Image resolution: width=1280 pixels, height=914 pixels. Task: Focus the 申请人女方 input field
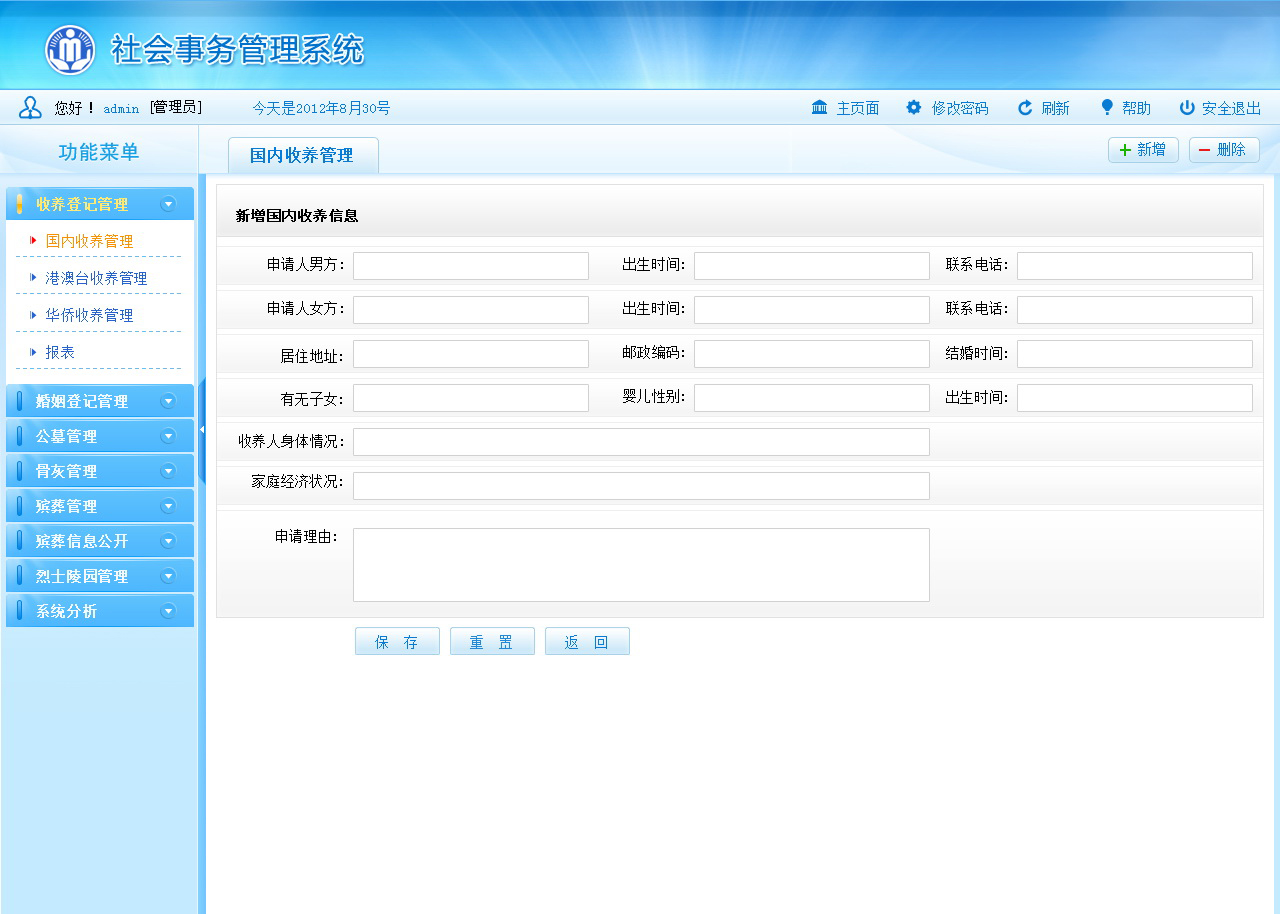tap(471, 310)
